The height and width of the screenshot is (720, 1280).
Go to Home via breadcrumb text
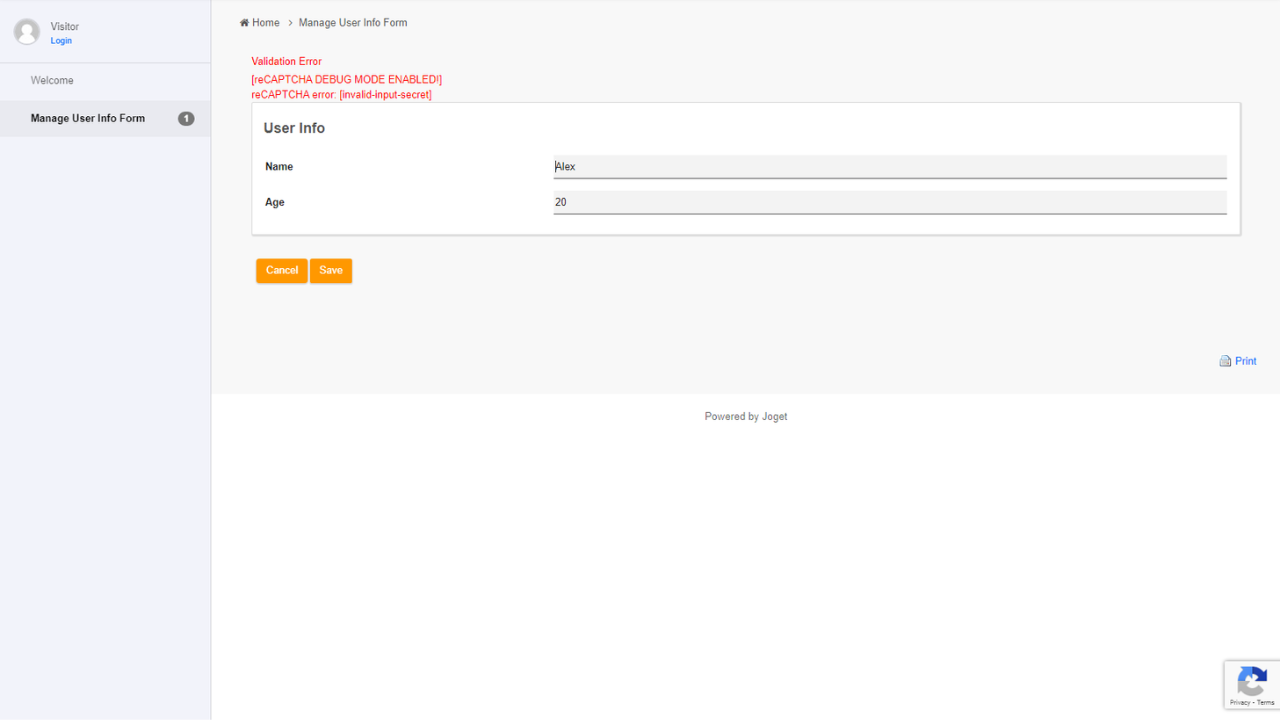coord(266,23)
